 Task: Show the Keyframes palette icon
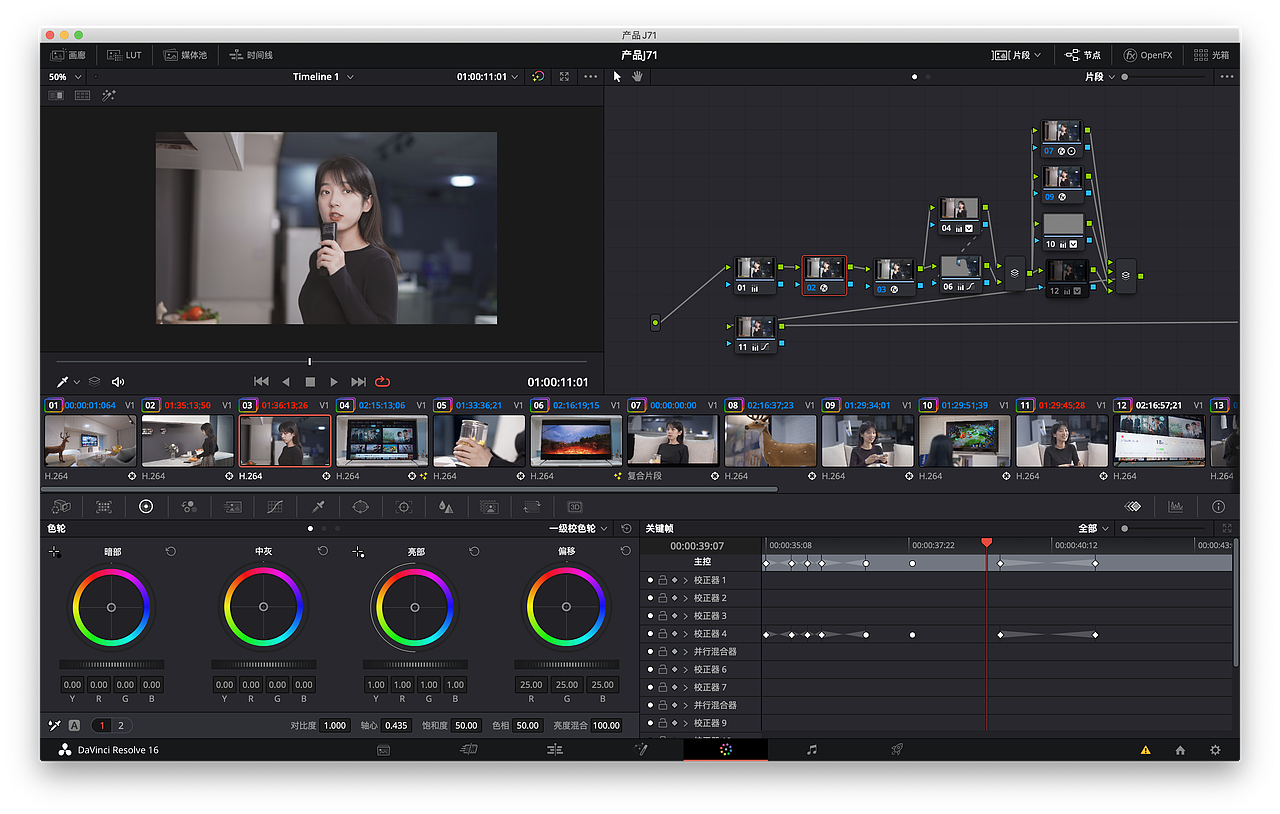click(1133, 507)
